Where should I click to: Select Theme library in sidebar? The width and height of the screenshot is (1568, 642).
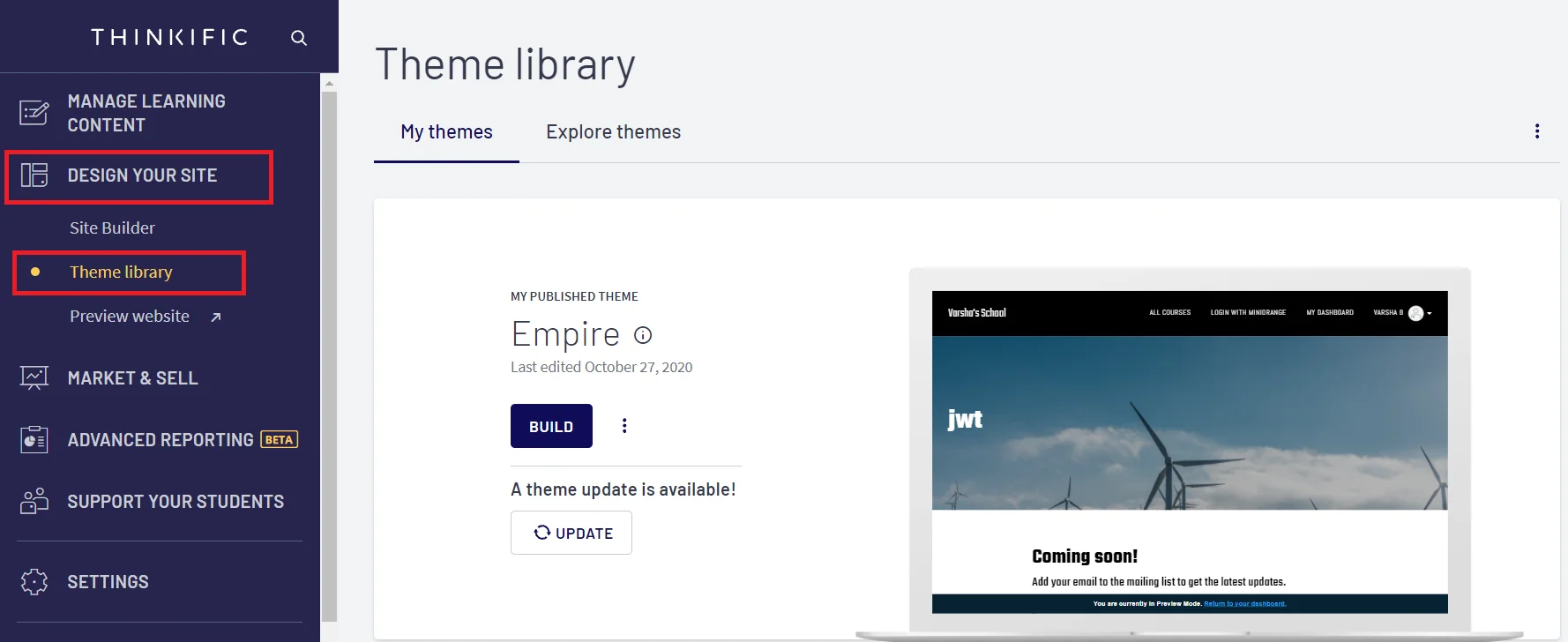[121, 272]
